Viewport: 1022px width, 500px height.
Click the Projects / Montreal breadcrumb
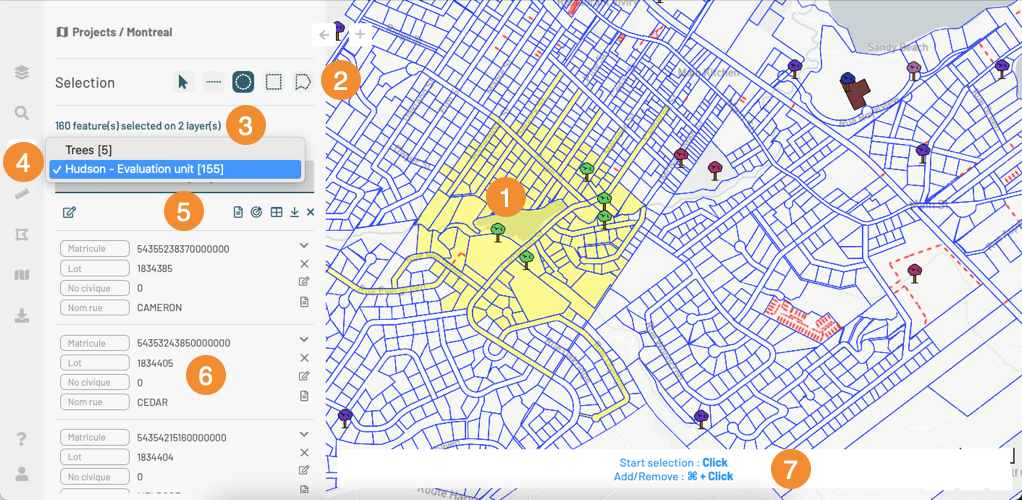point(114,32)
